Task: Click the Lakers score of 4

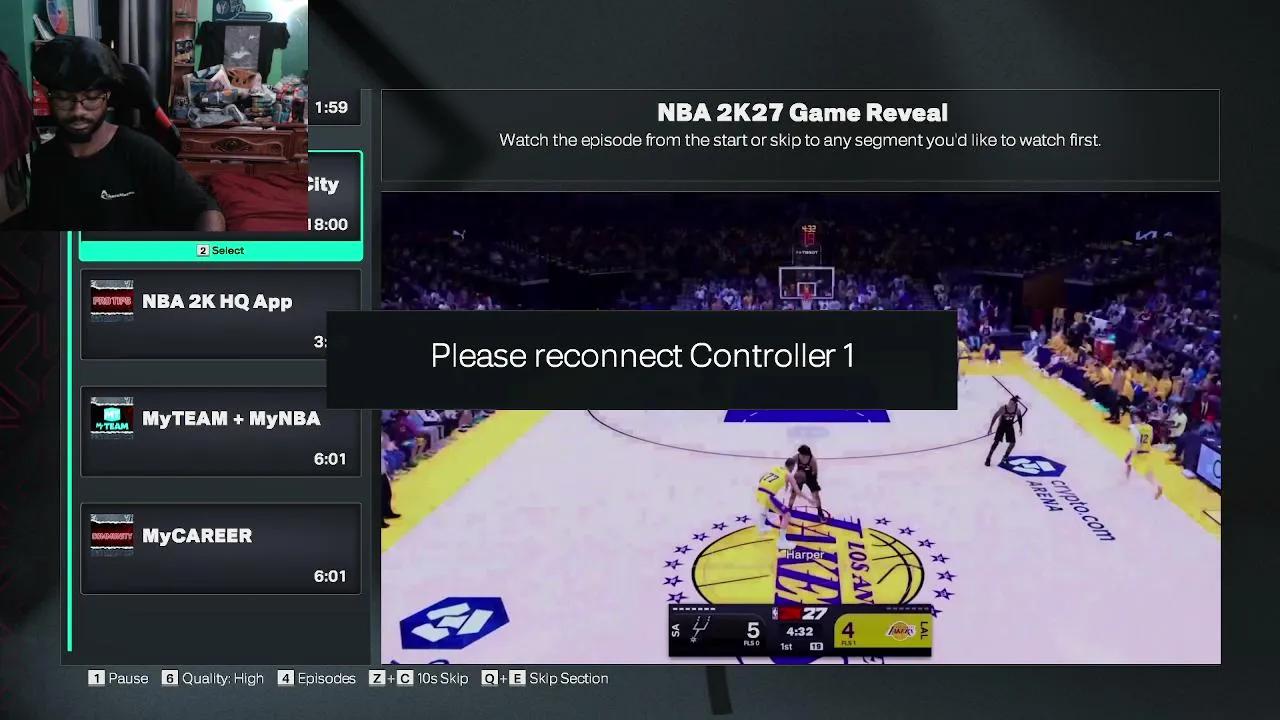Action: (847, 630)
